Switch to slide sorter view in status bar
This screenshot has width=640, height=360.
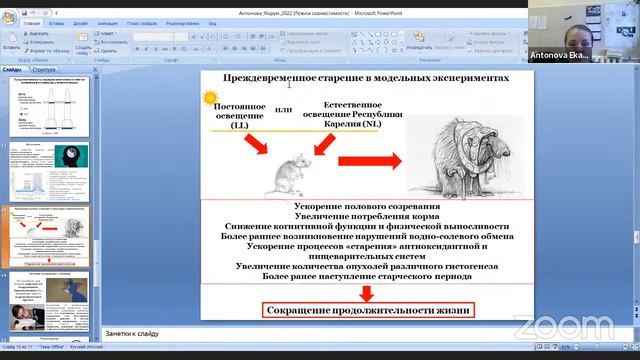coord(547,347)
